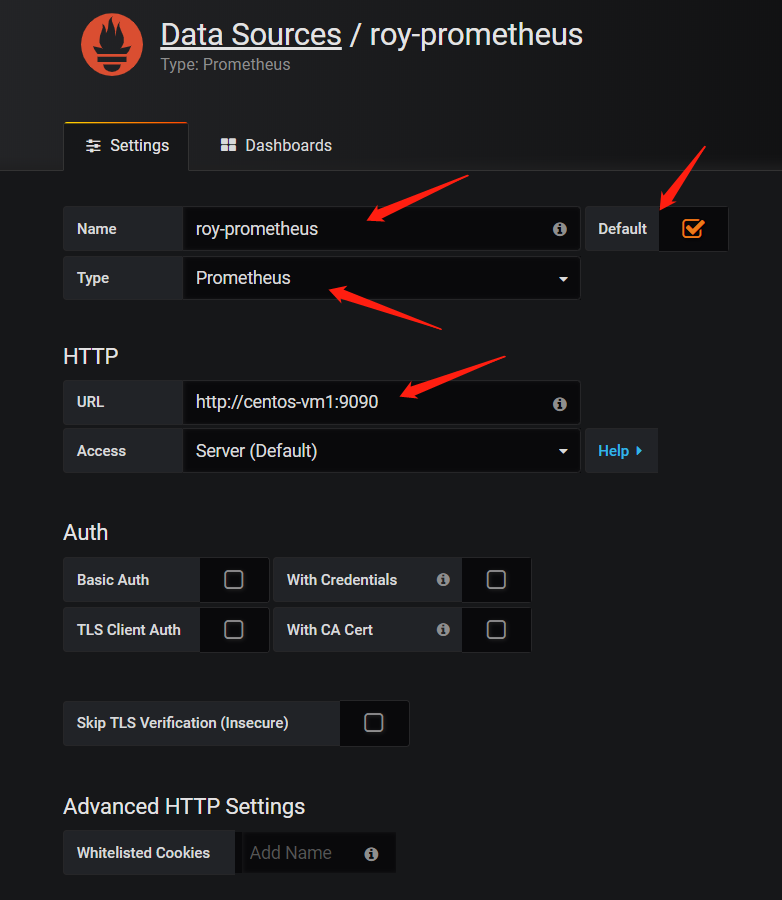The width and height of the screenshot is (782, 900).
Task: Open the Data Sources breadcrumb link
Action: coord(251,34)
